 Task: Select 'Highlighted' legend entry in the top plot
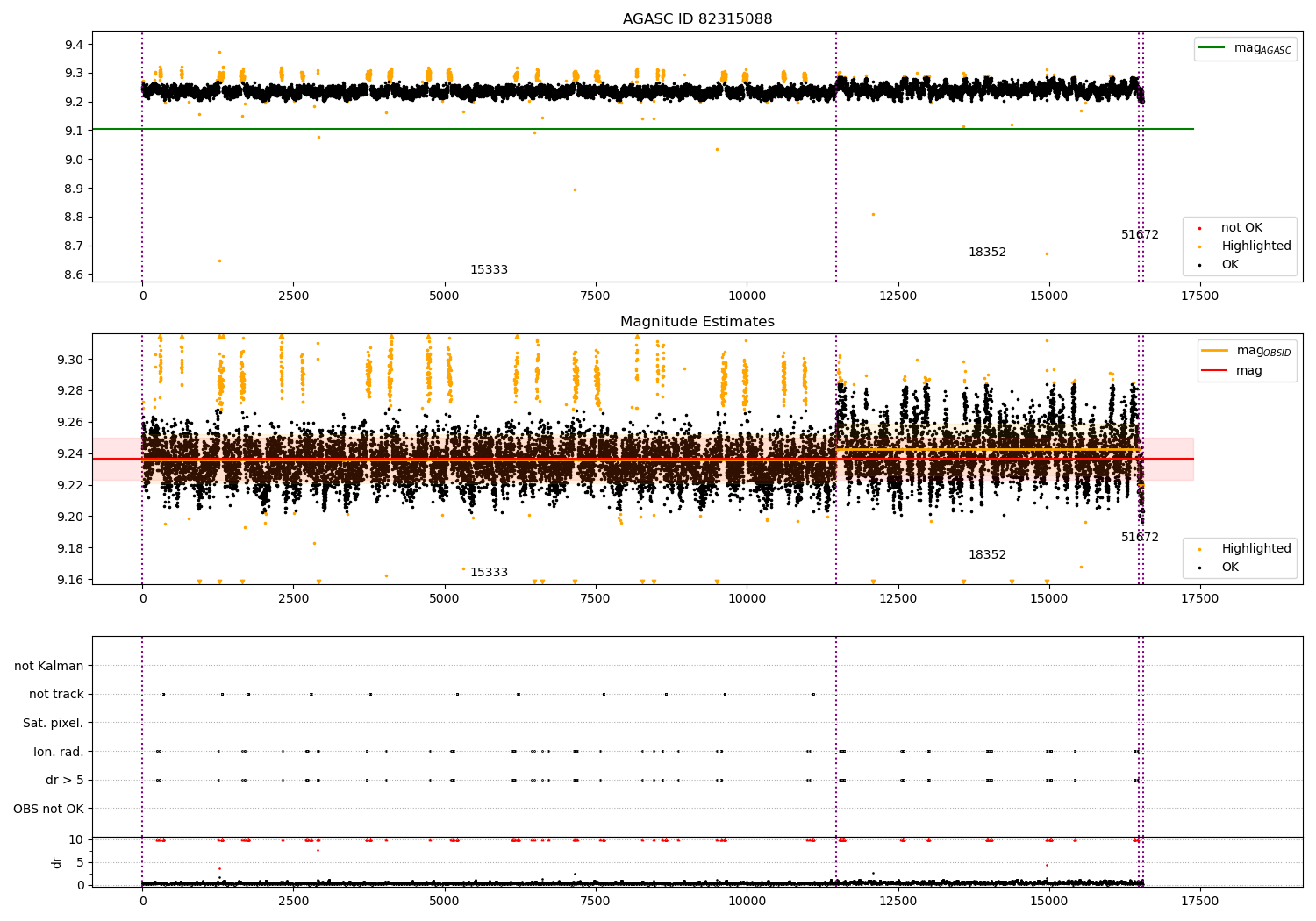1255,246
